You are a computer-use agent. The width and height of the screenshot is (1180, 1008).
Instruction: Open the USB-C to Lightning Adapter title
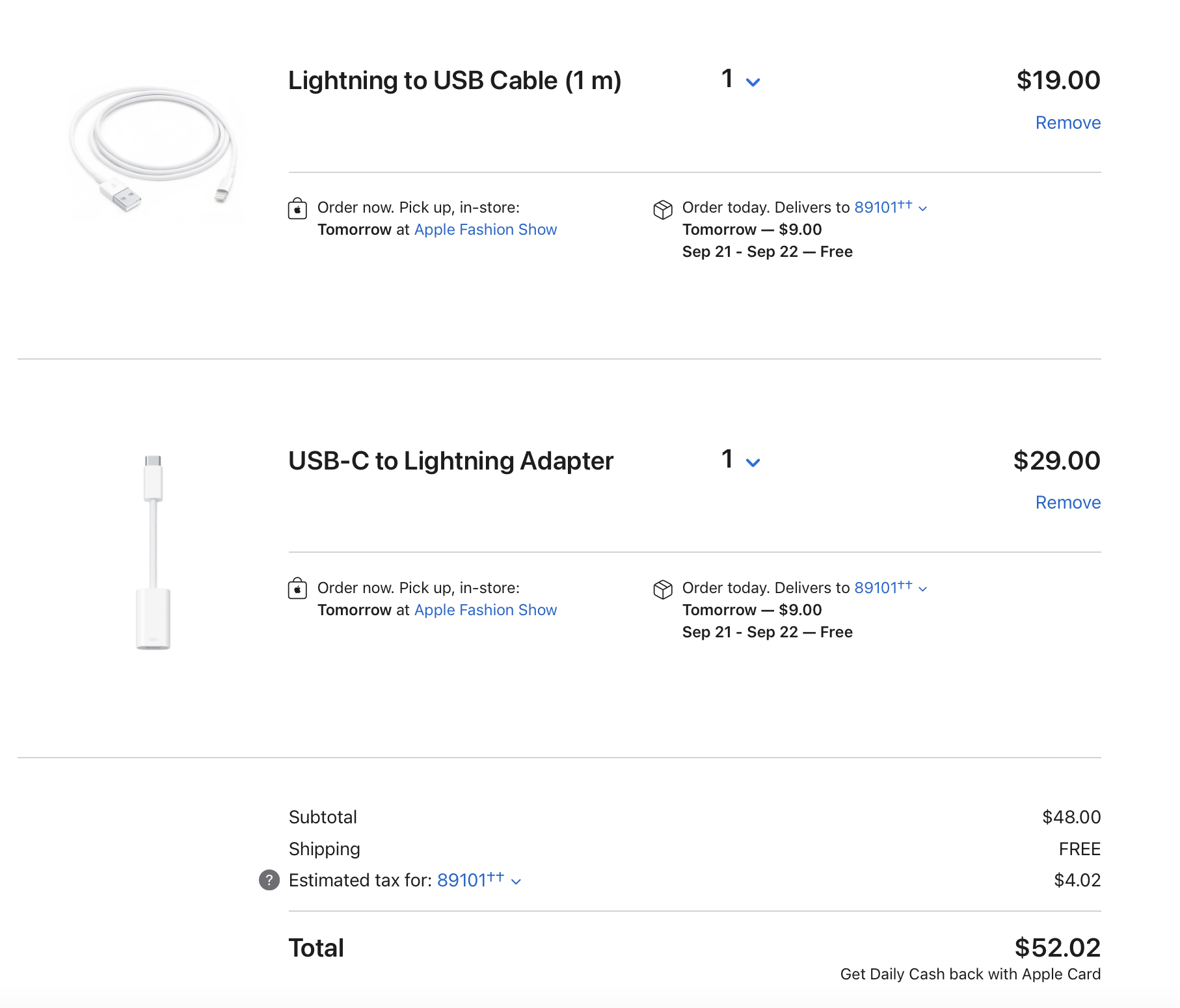450,461
